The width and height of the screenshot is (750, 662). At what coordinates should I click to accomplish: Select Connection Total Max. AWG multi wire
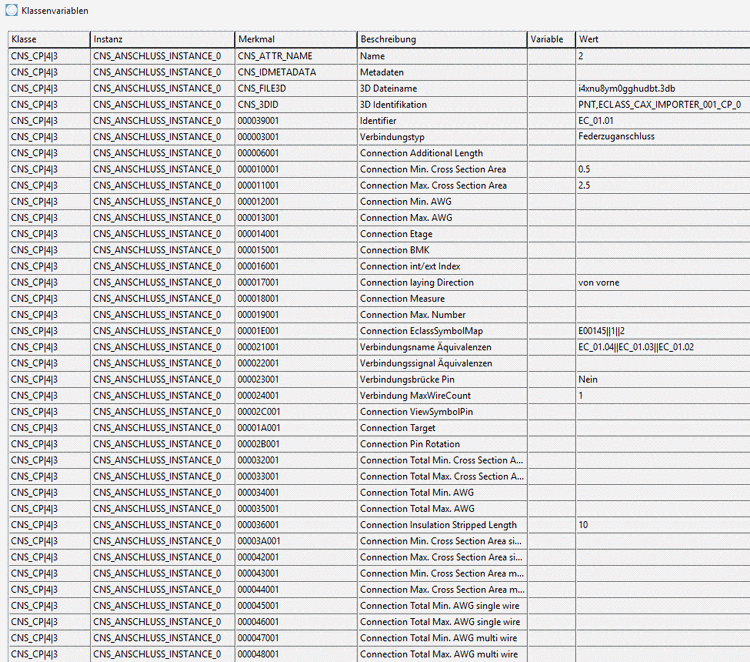click(x=442, y=654)
